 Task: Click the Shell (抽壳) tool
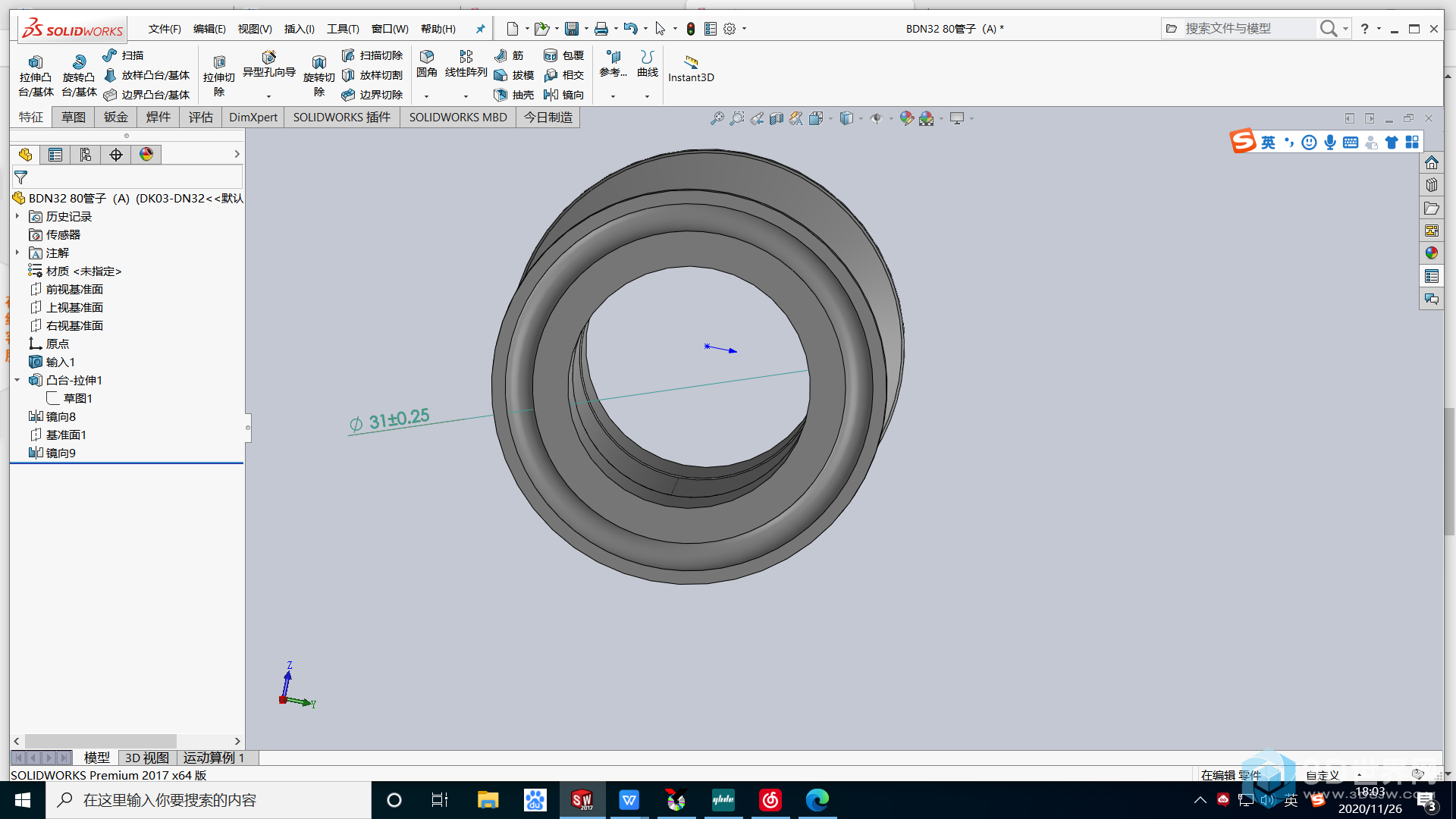pyautogui.click(x=514, y=95)
